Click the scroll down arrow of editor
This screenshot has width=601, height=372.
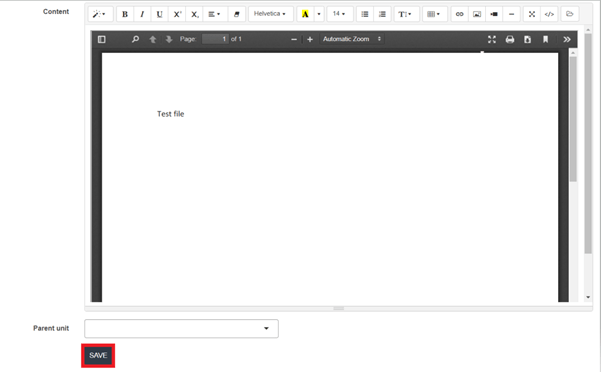point(588,297)
